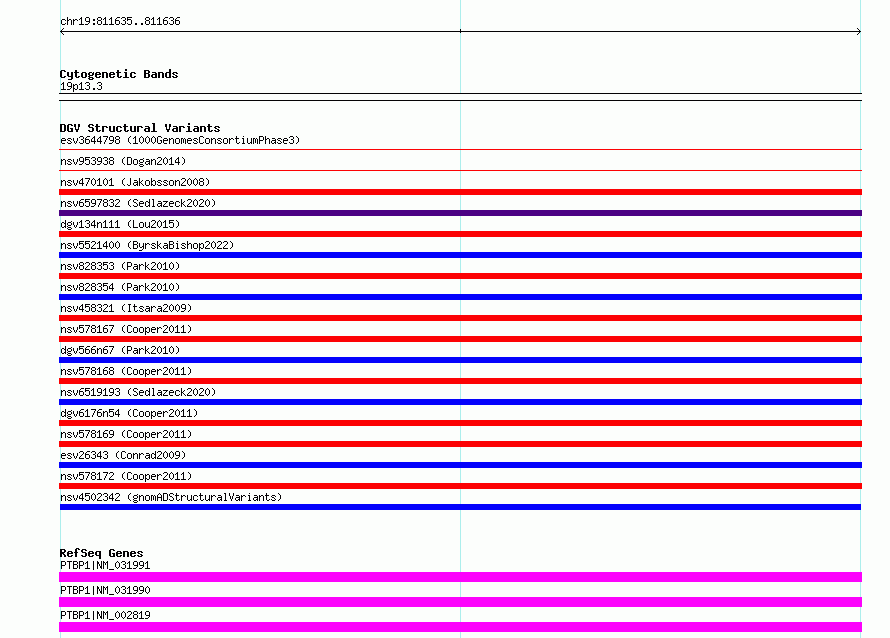Viewport: 890px width, 638px height.
Task: Click the red bar under nsv578172
Action: [460, 486]
